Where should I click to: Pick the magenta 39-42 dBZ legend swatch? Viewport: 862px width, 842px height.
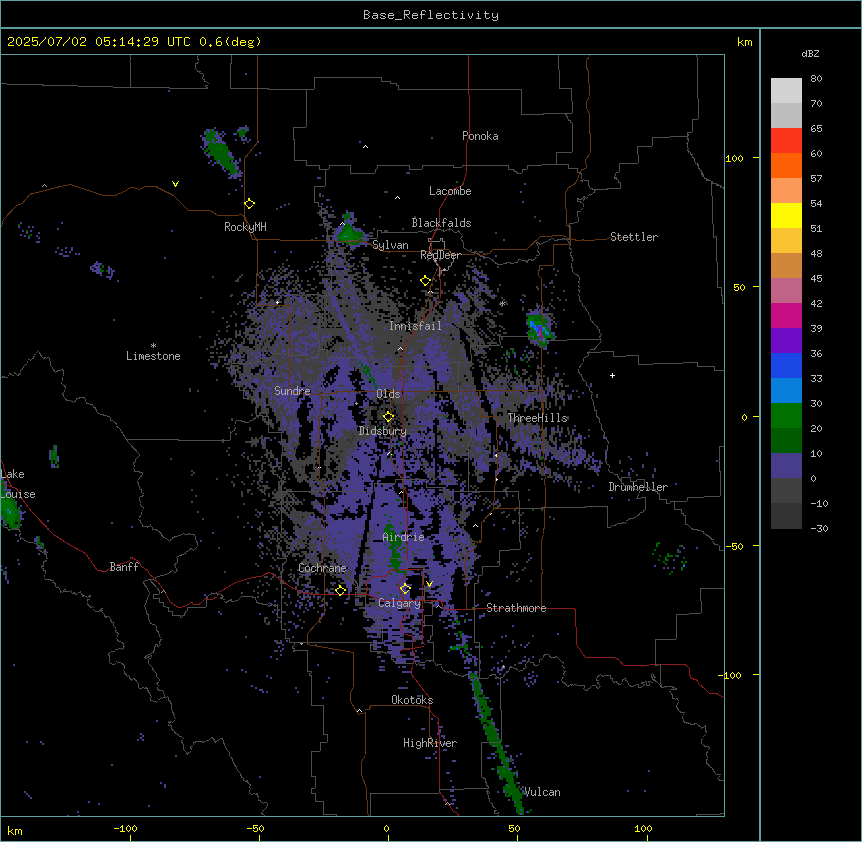coord(786,315)
